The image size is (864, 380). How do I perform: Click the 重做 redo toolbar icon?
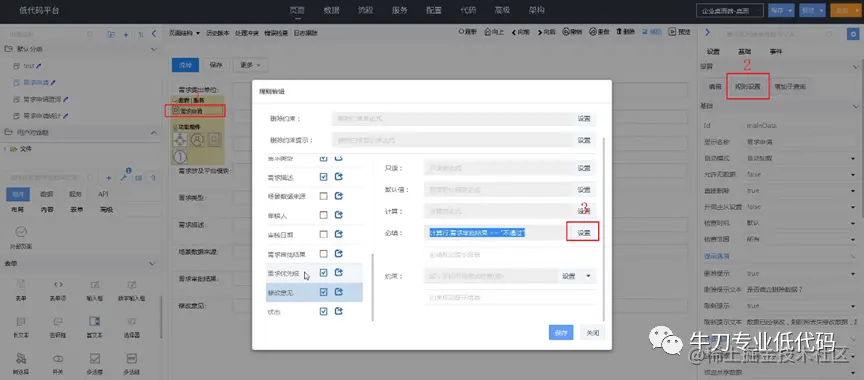592,32
